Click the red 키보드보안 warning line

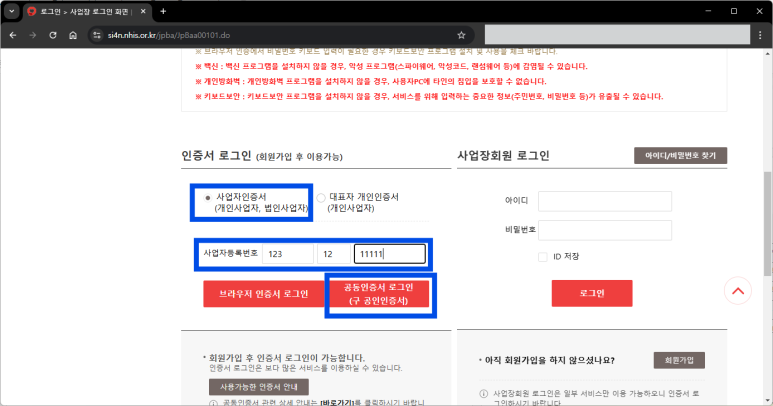[x=429, y=97]
